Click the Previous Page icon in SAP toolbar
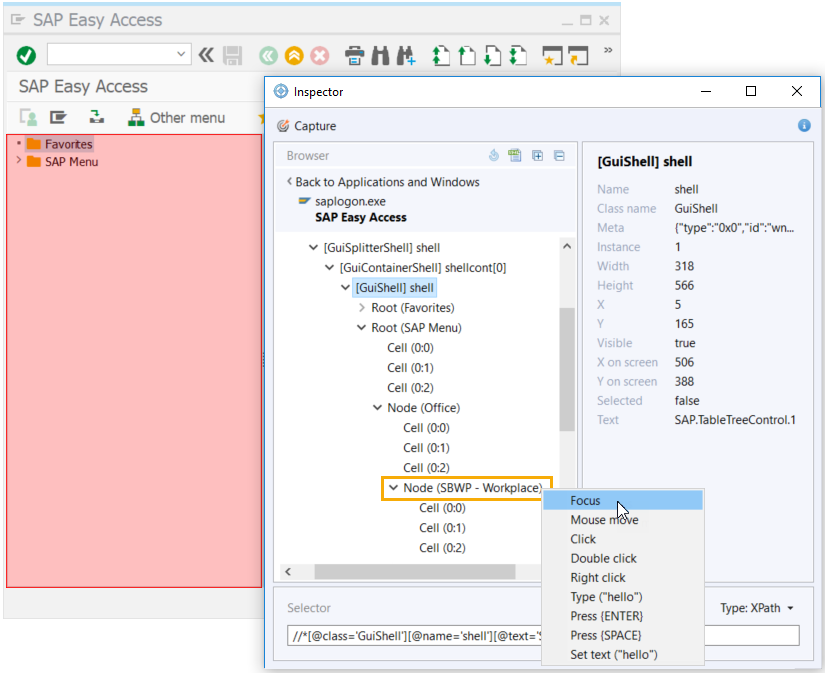The width and height of the screenshot is (825, 673). tap(466, 56)
